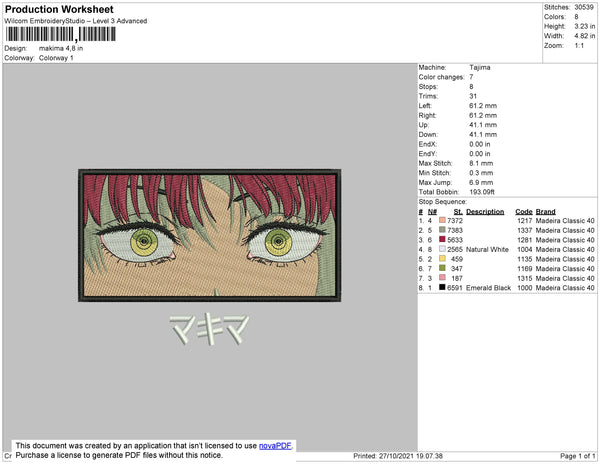Click color swatch for Emerald Black 6591

(x=442, y=287)
